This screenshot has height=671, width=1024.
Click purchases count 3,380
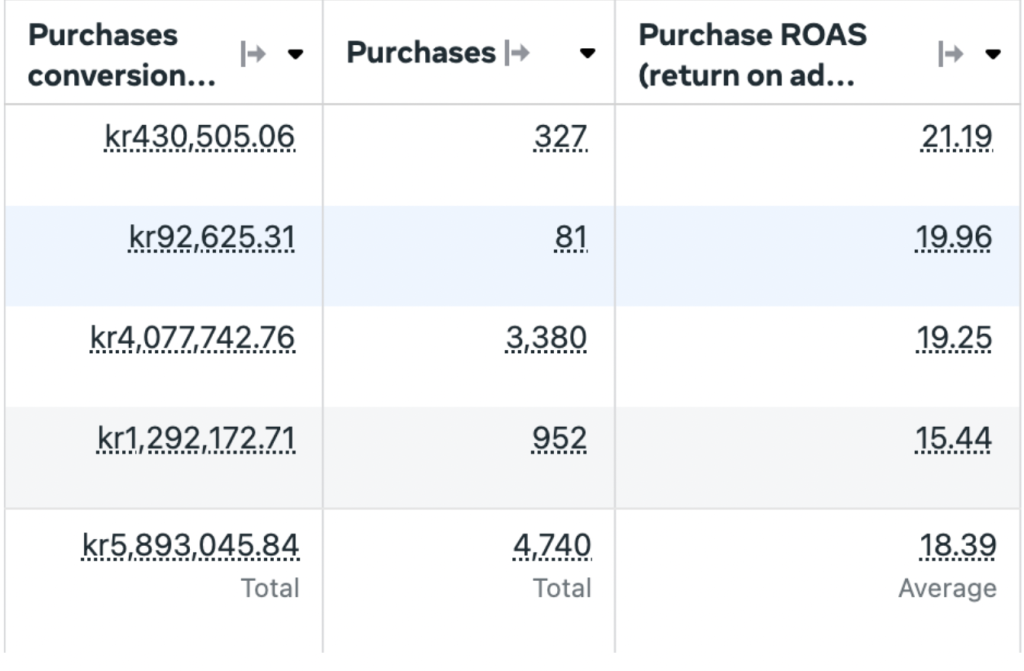[x=546, y=338]
